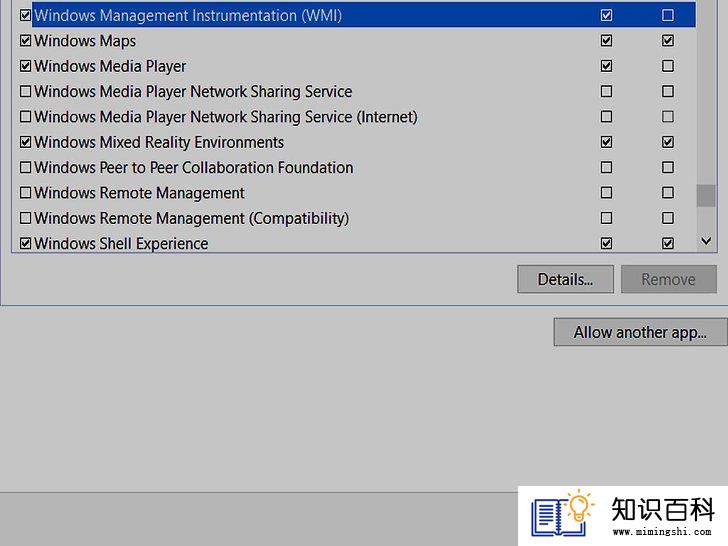Toggle Public checkbox for Windows Mixed Reality Environments
The height and width of the screenshot is (546, 728).
click(x=668, y=142)
